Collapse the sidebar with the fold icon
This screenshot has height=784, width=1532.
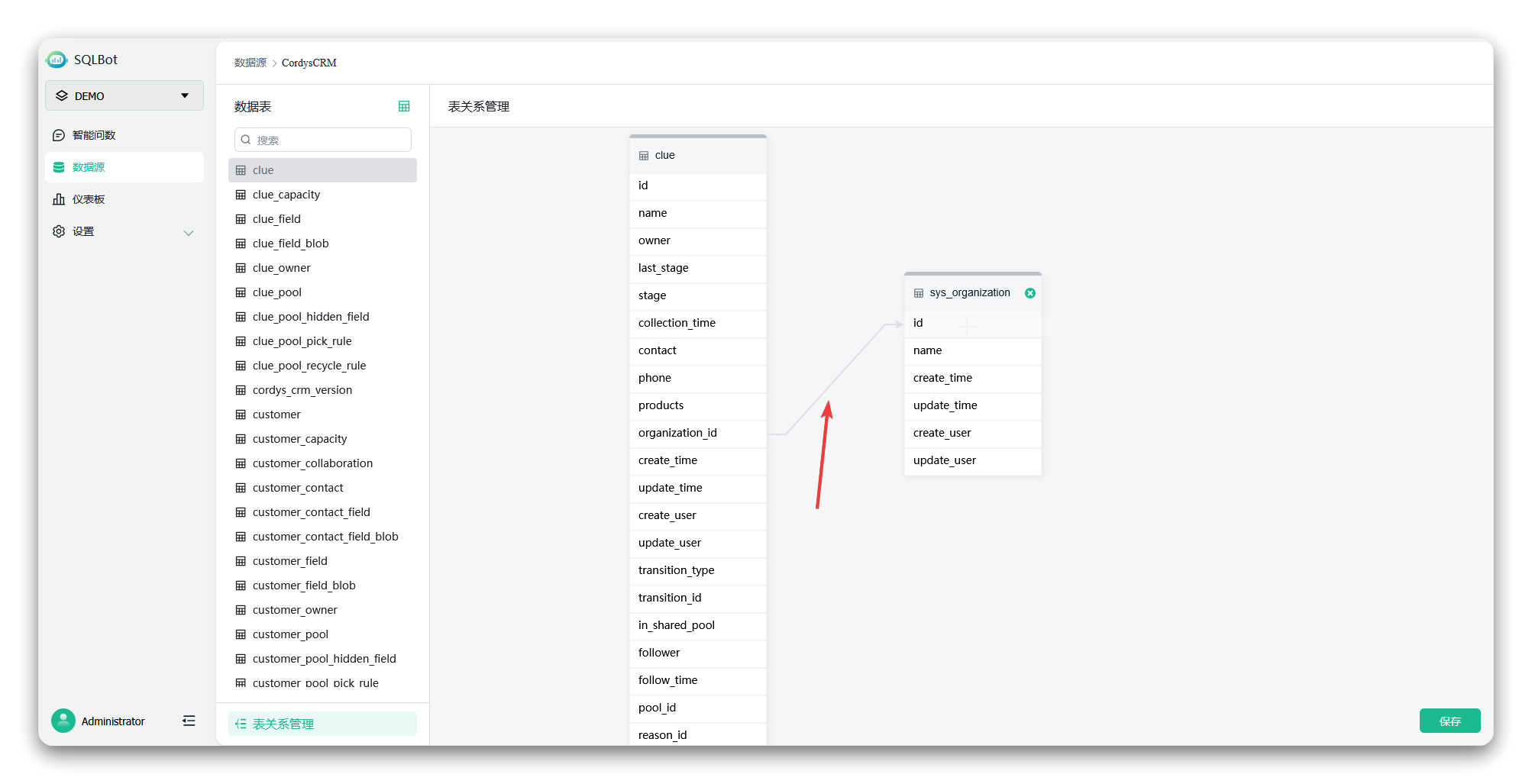click(189, 721)
